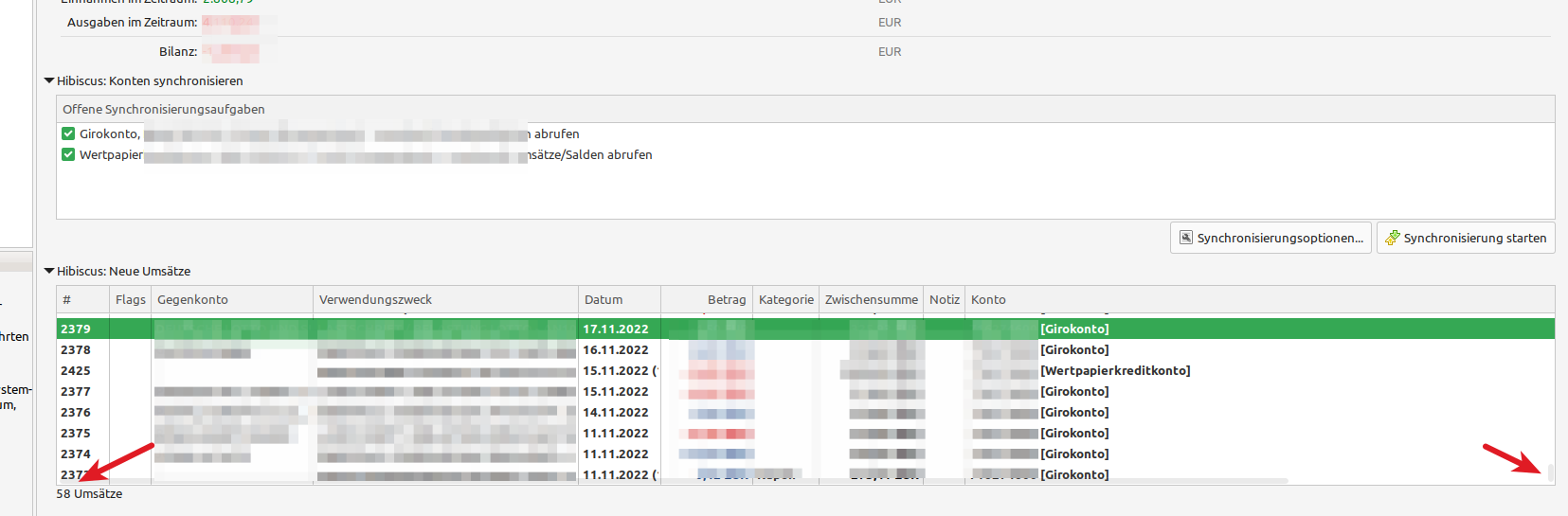Click the Flags column header
Image resolution: width=1568 pixels, height=516 pixels.
pyautogui.click(x=130, y=300)
